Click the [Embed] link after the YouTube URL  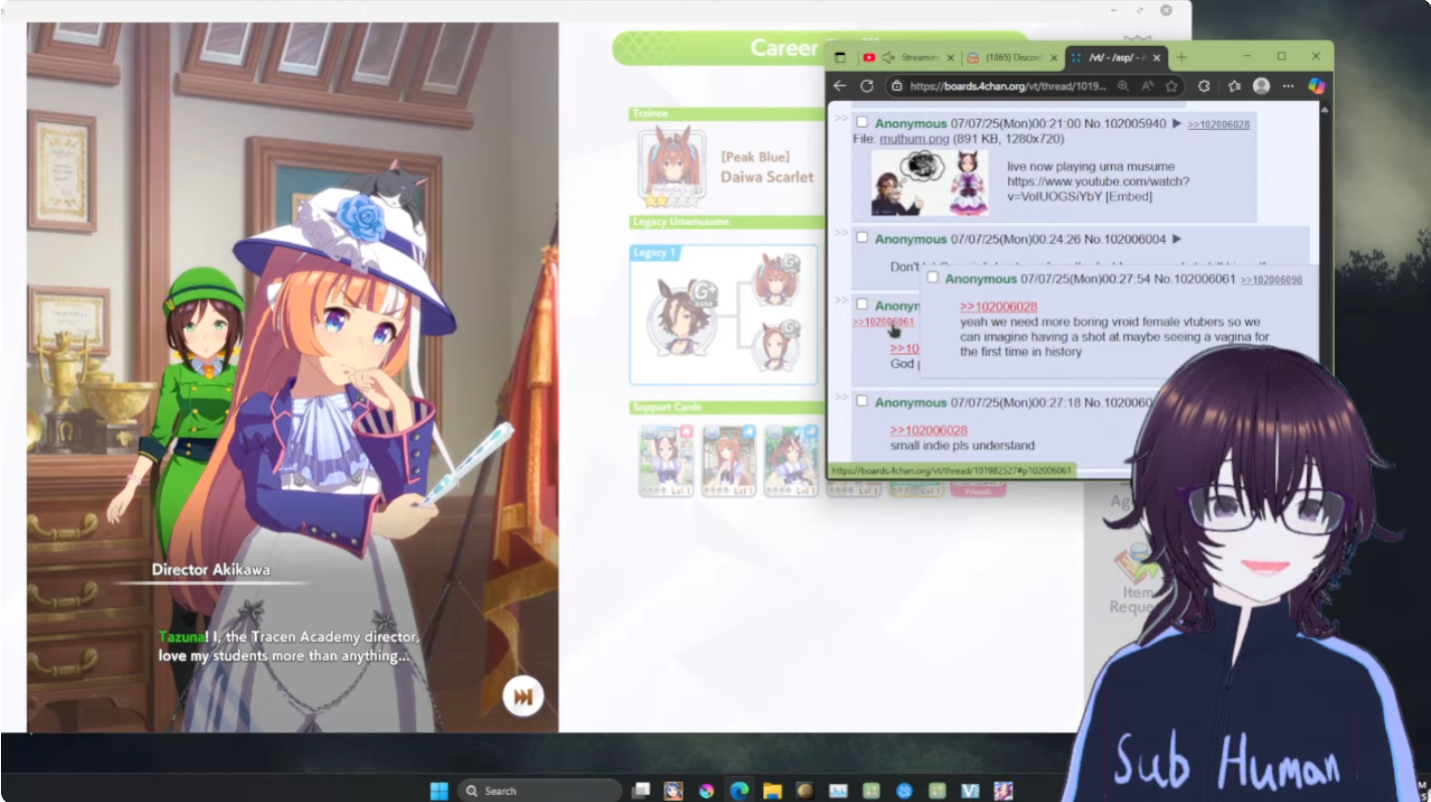pyautogui.click(x=1129, y=197)
